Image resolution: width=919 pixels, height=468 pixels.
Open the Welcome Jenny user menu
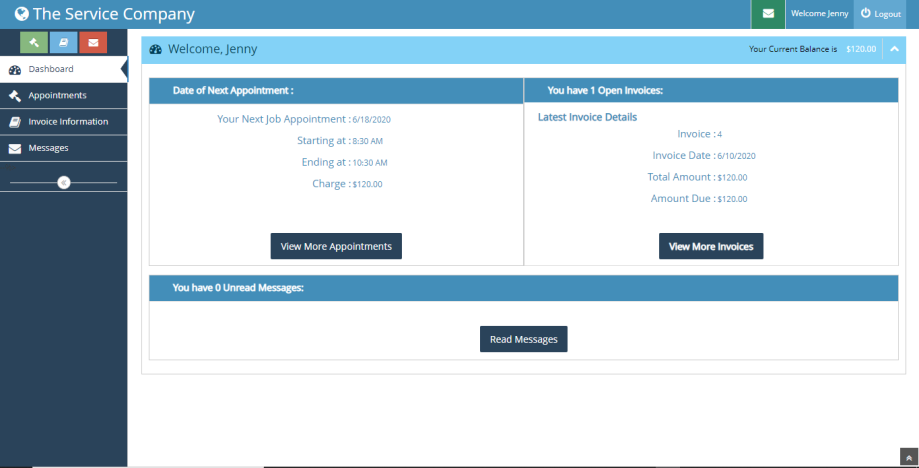(818, 14)
